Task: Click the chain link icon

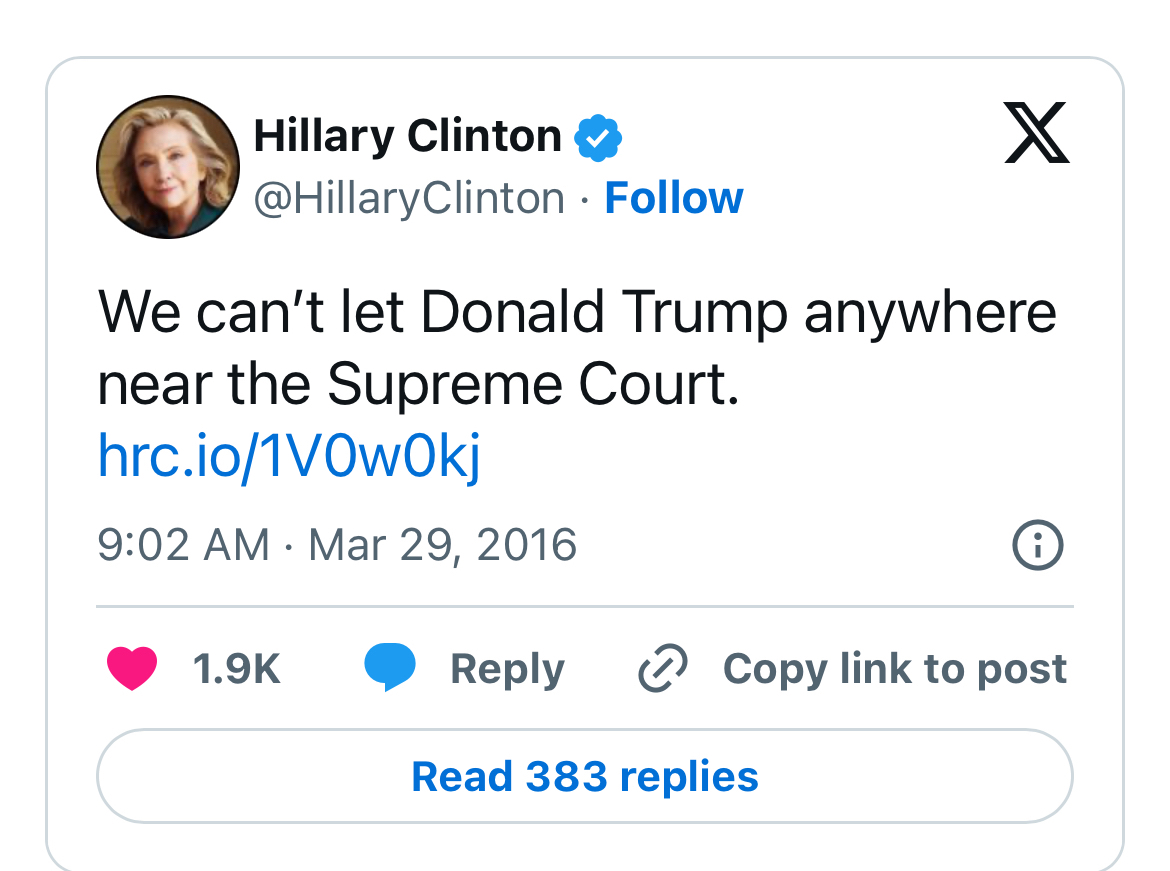Action: [663, 669]
